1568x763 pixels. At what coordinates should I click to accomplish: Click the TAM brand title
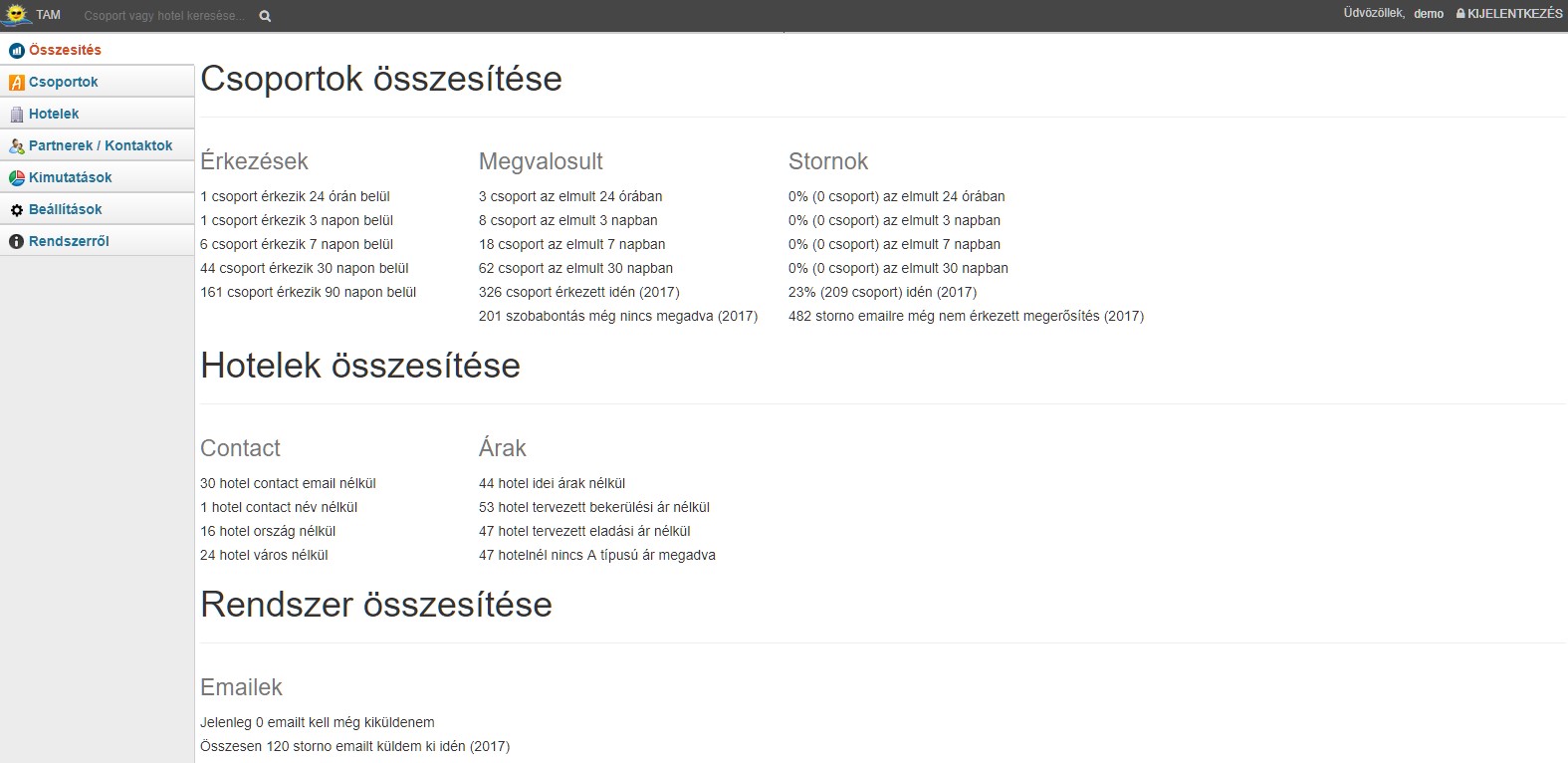48,15
